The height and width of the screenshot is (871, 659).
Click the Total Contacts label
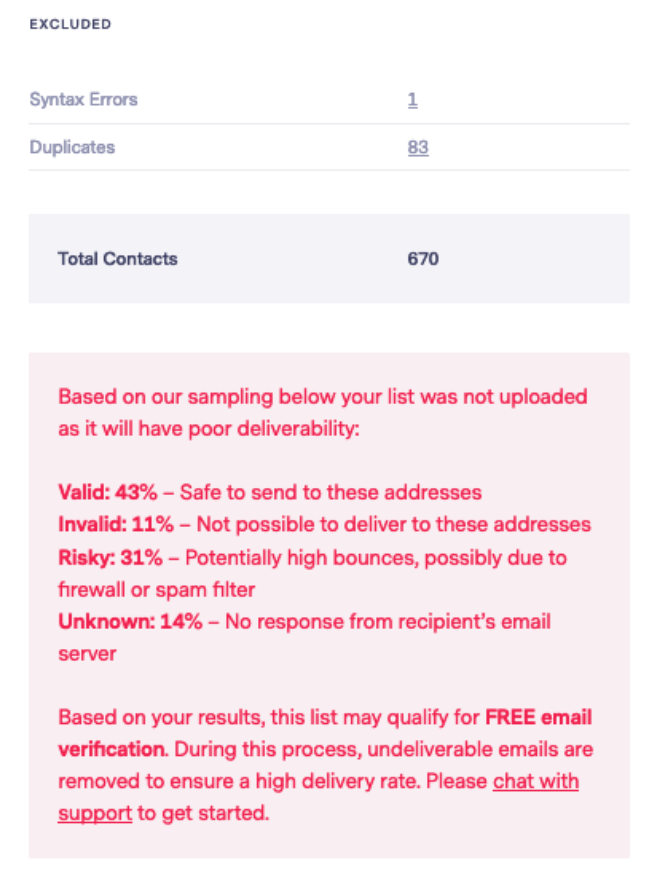[118, 259]
